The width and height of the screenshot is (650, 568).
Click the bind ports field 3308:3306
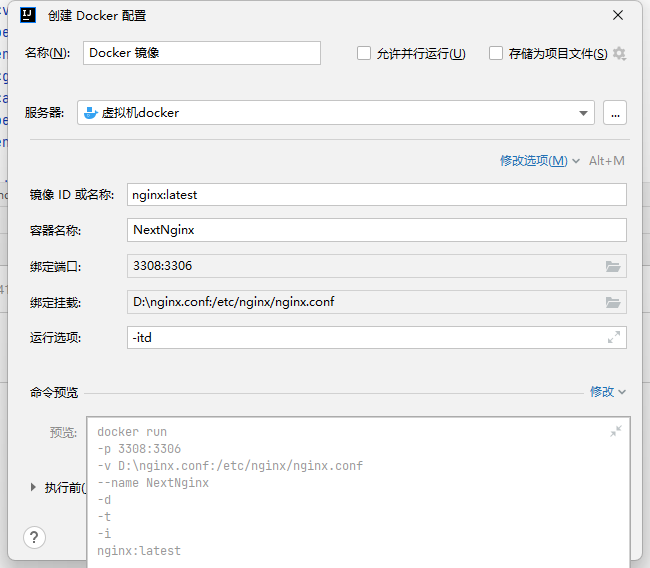tap(377, 266)
